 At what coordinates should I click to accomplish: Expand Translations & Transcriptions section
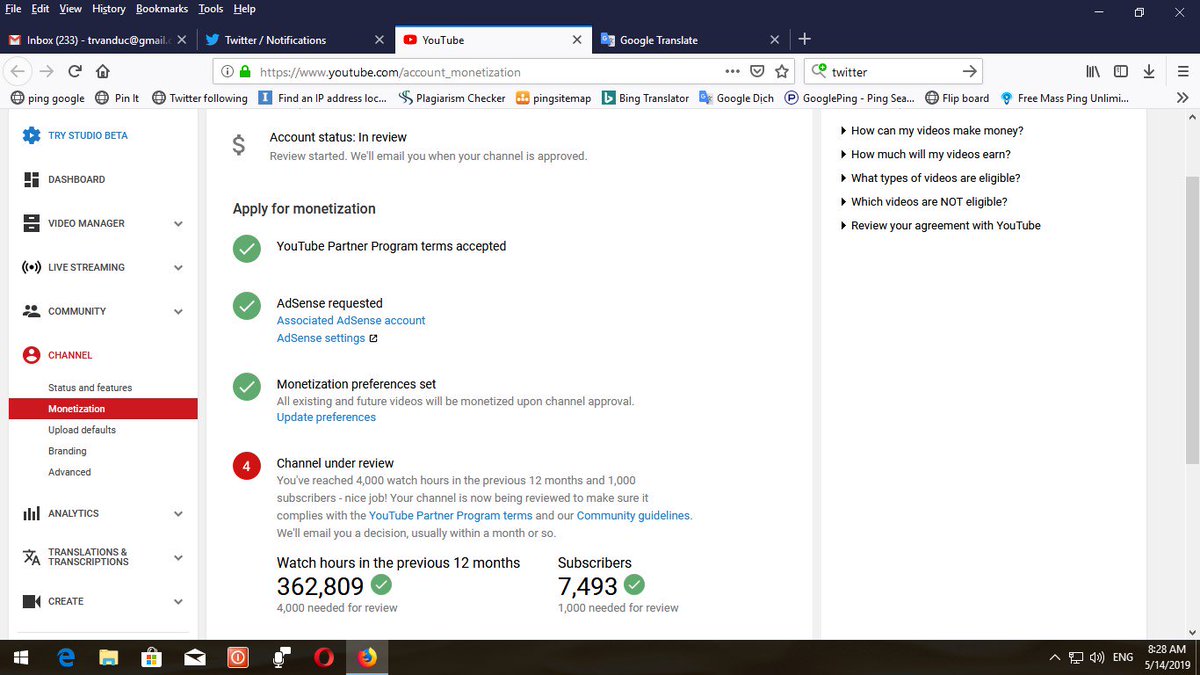pos(178,558)
